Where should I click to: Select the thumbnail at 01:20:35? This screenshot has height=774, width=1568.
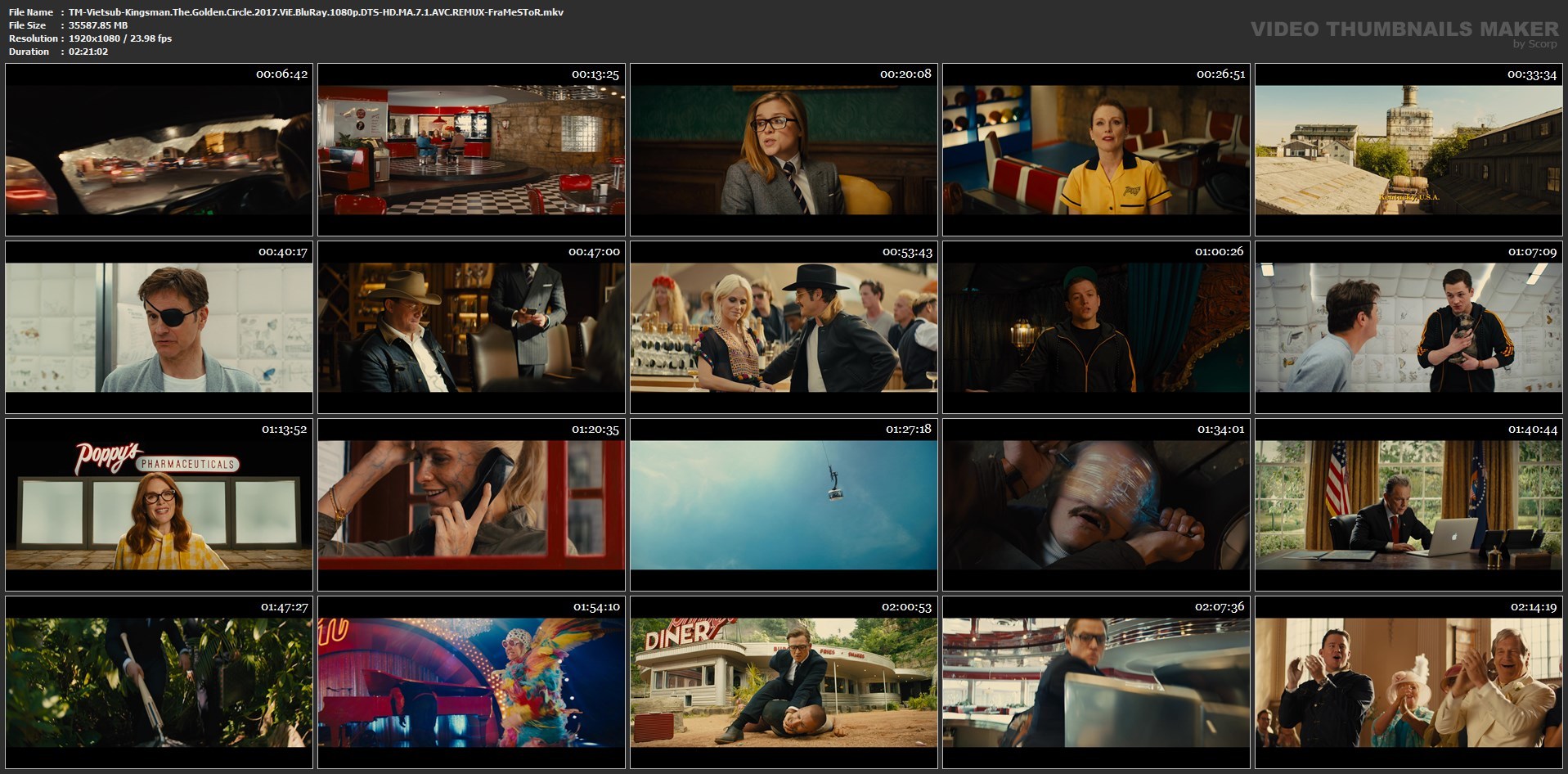[x=472, y=505]
